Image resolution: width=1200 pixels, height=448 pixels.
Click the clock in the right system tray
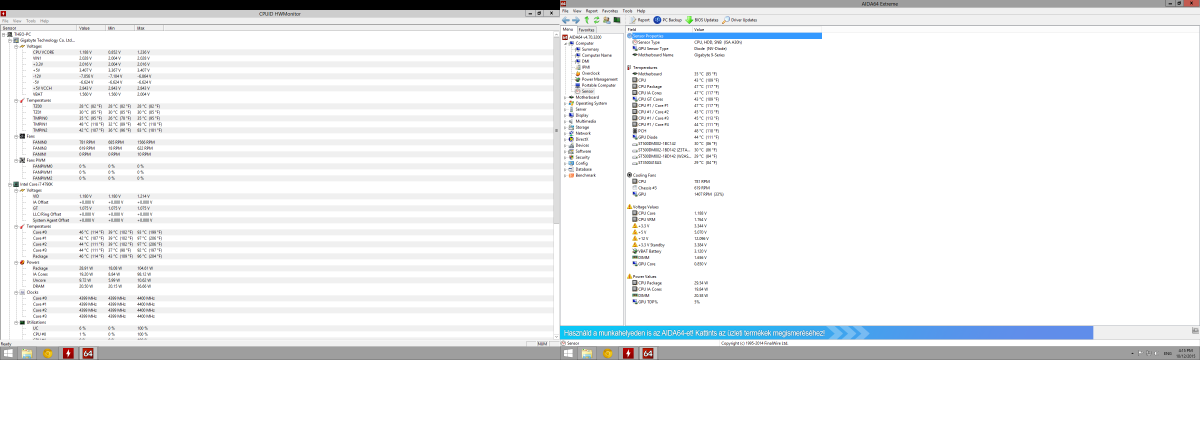[1186, 353]
